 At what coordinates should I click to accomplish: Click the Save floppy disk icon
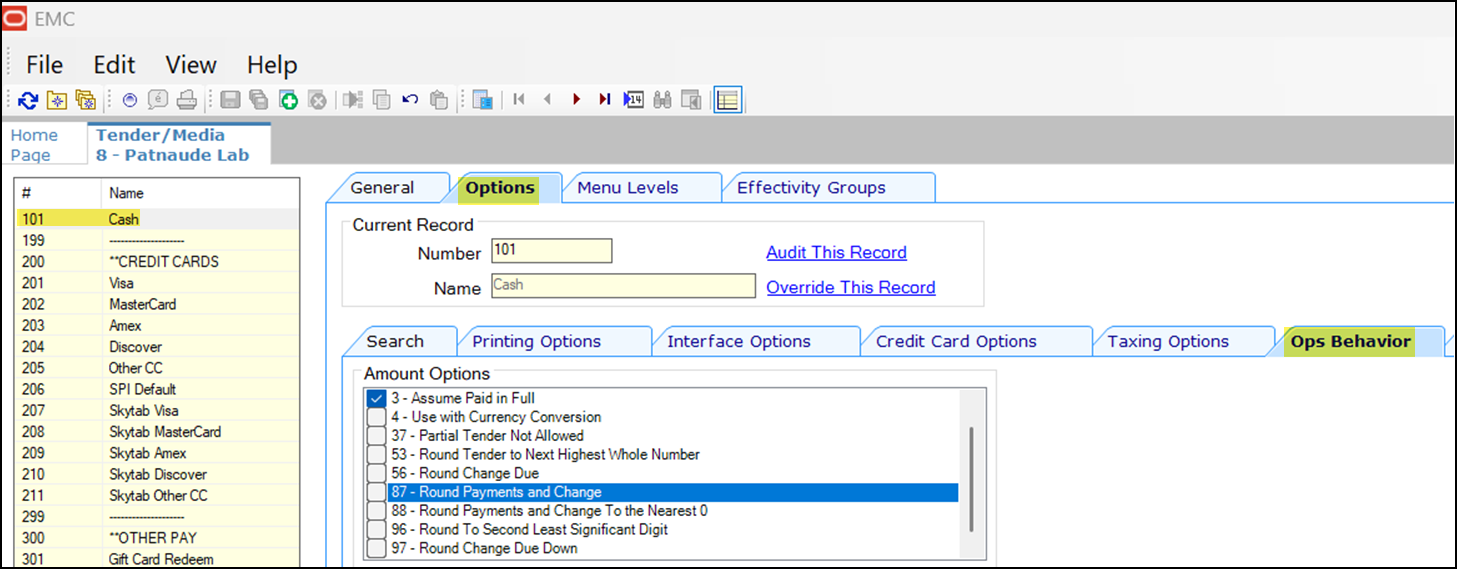[x=230, y=100]
